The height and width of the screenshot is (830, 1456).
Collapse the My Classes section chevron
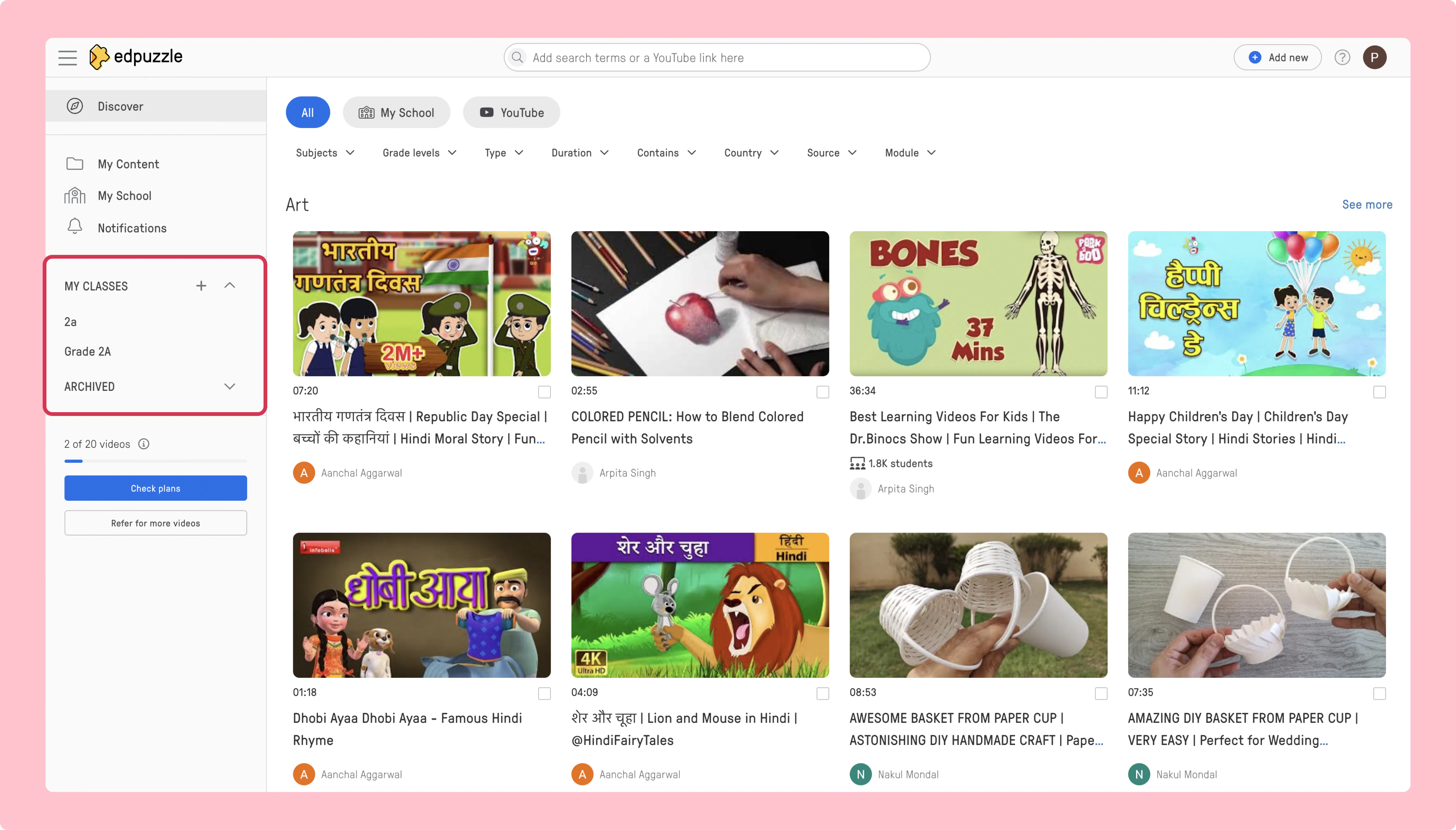click(x=230, y=286)
